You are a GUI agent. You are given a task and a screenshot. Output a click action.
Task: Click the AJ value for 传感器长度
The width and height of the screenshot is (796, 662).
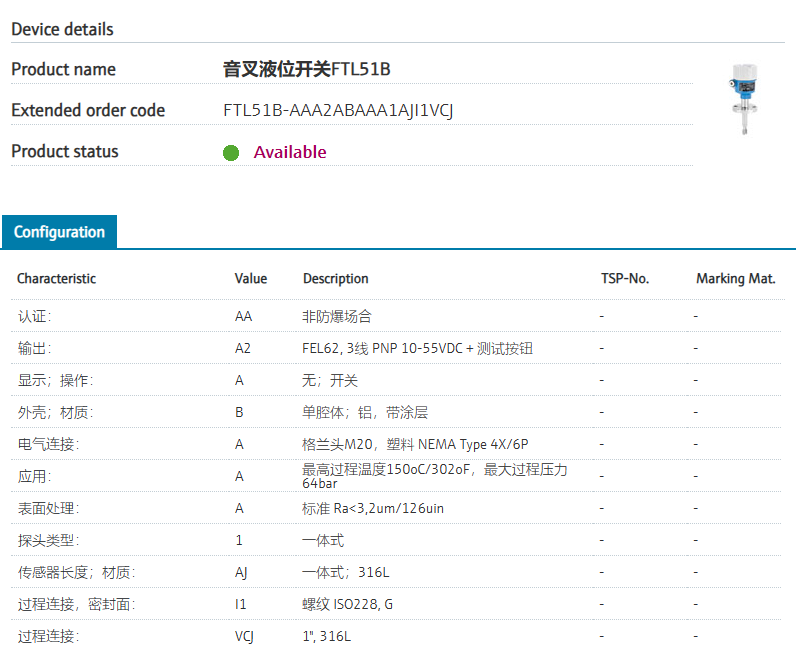click(x=242, y=572)
